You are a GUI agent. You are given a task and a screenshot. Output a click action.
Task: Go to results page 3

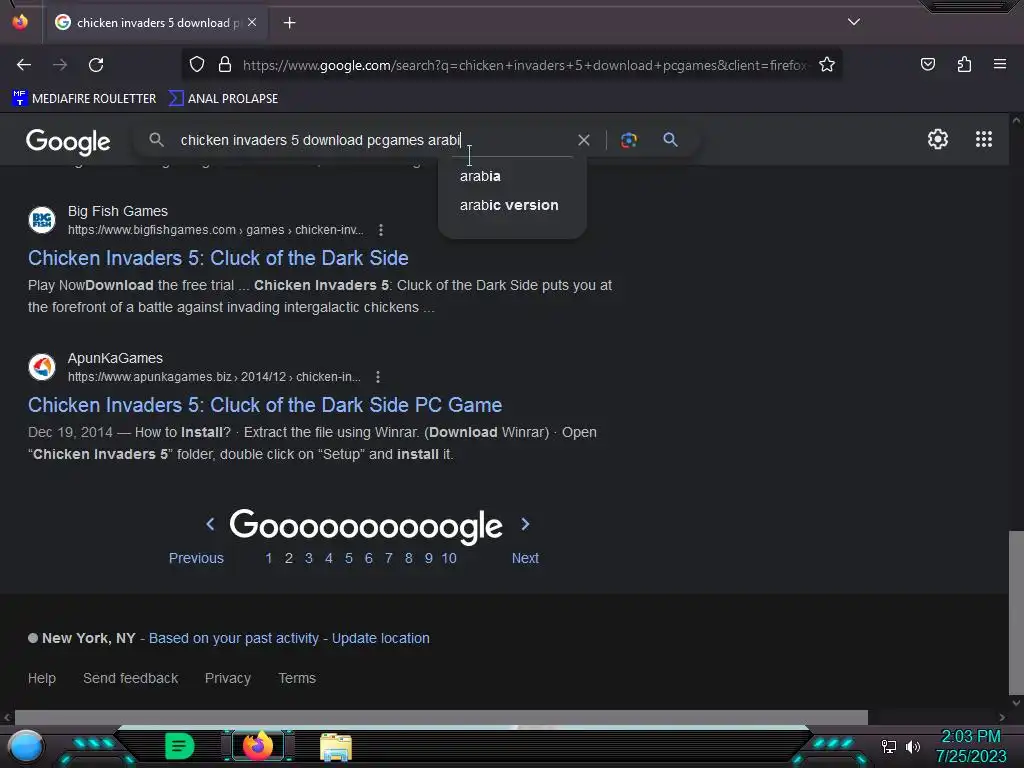coord(309,558)
